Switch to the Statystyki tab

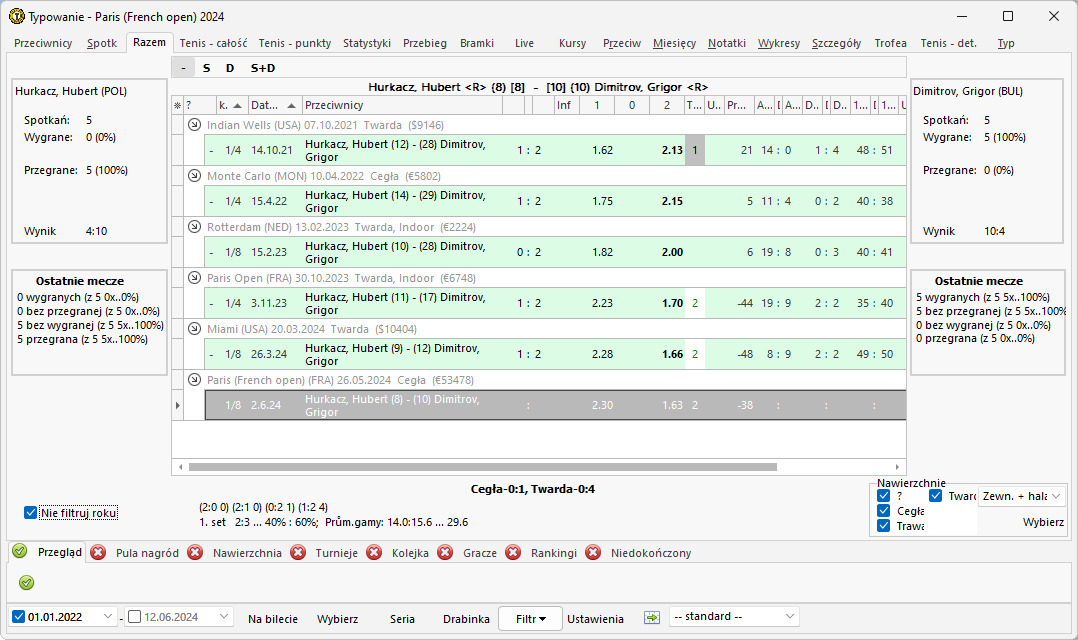tap(366, 43)
